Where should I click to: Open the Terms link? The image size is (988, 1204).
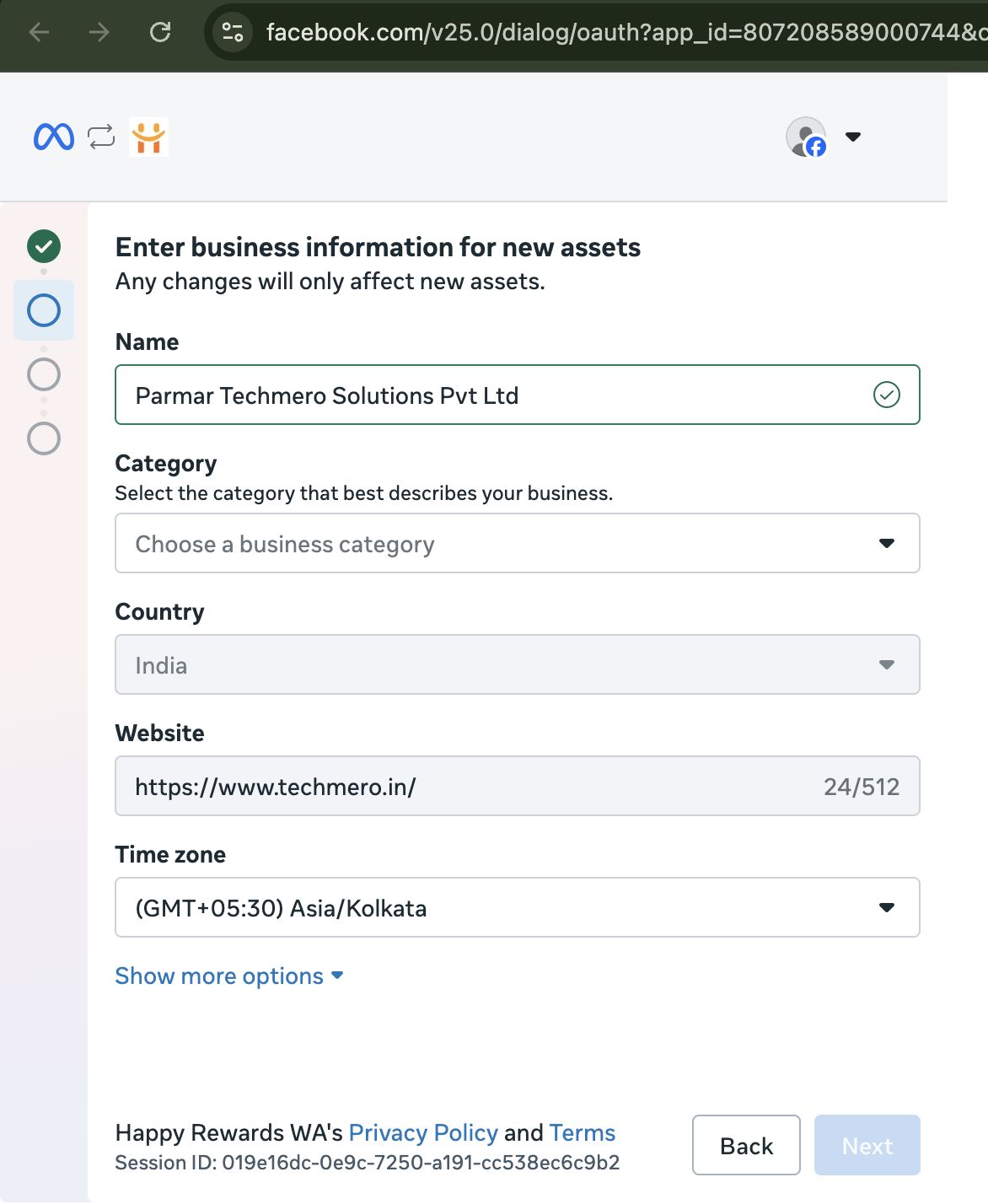583,1132
